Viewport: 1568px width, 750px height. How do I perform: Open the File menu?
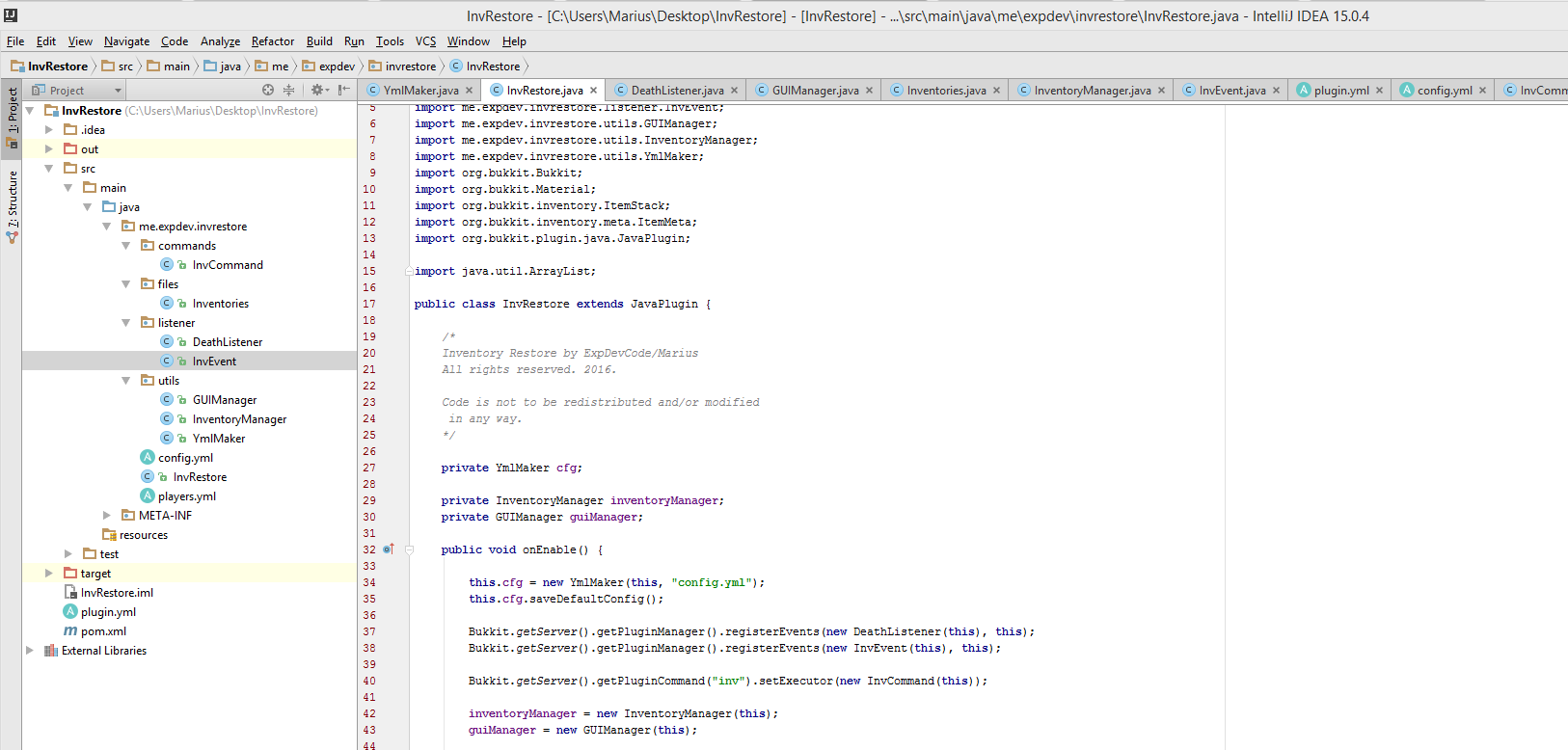[15, 41]
